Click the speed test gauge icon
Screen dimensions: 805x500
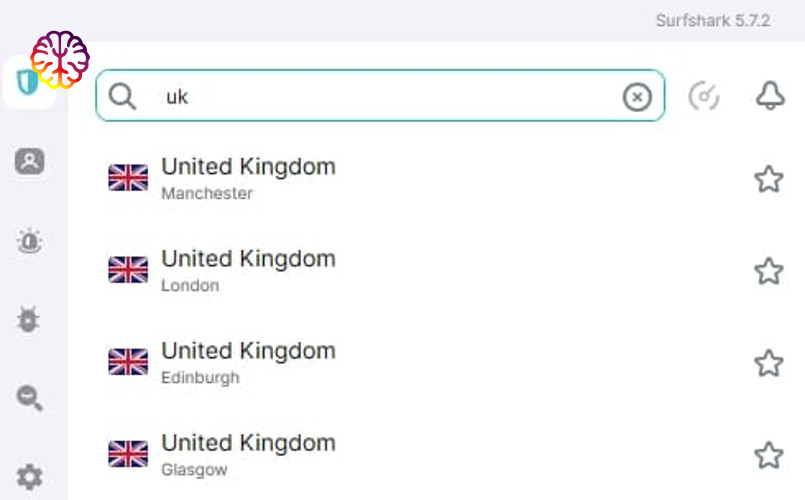pos(704,96)
